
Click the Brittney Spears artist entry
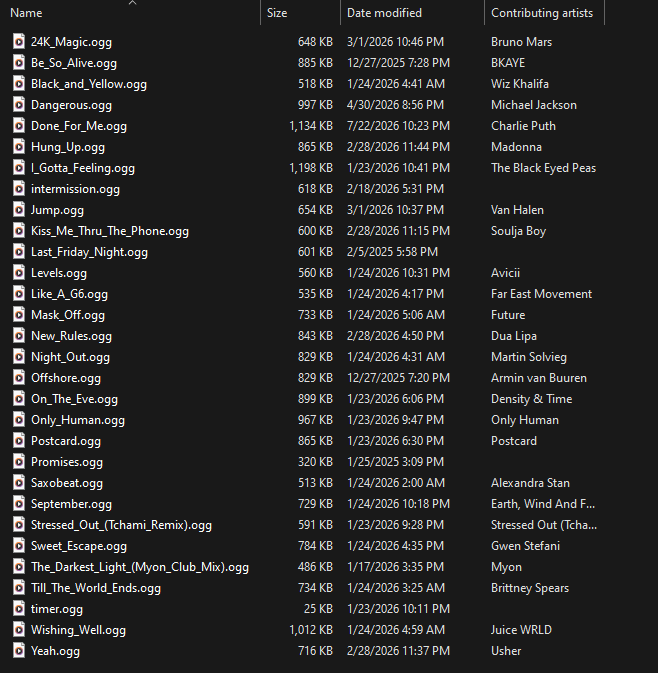[x=530, y=588]
